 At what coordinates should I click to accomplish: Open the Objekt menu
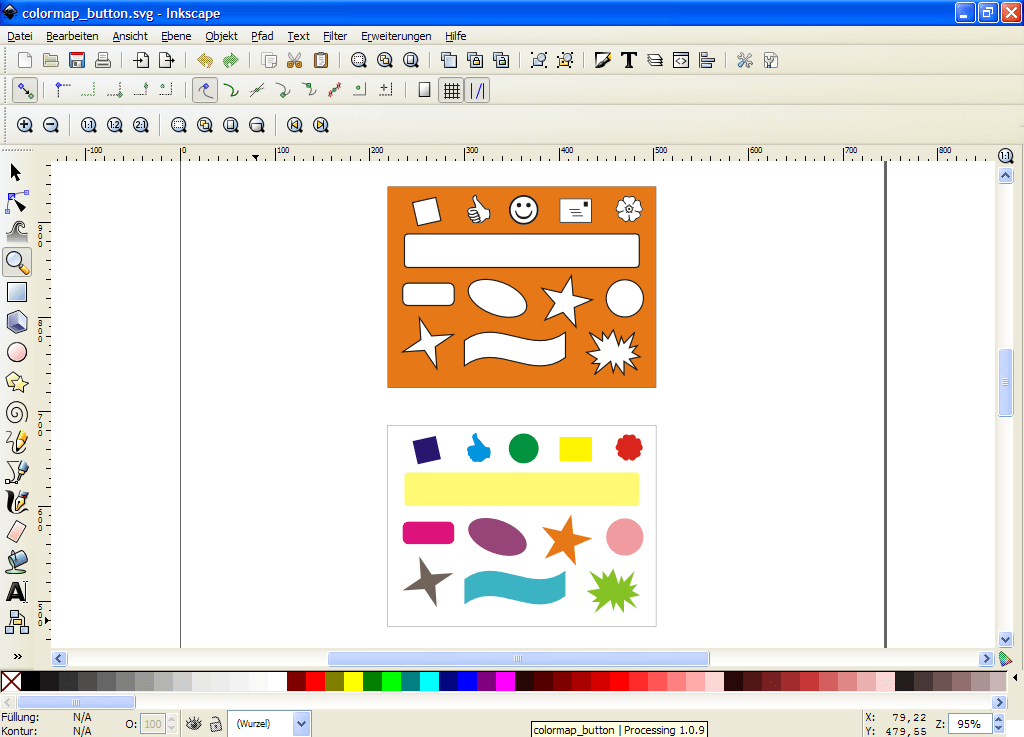click(x=221, y=36)
